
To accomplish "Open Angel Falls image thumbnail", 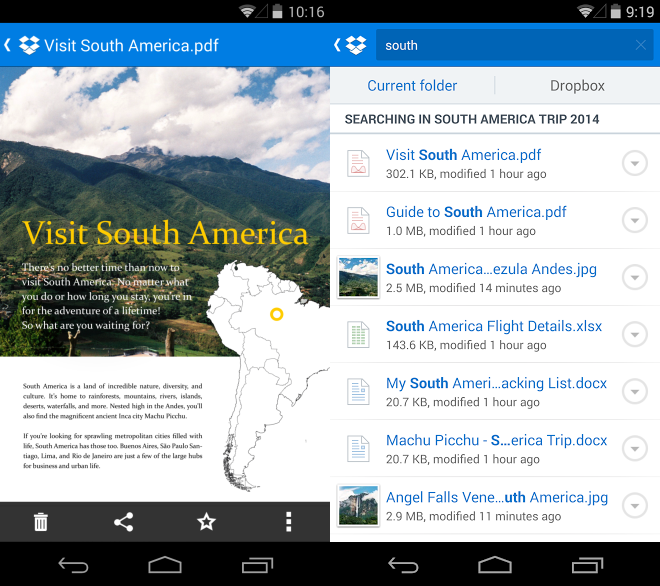I will (x=359, y=505).
